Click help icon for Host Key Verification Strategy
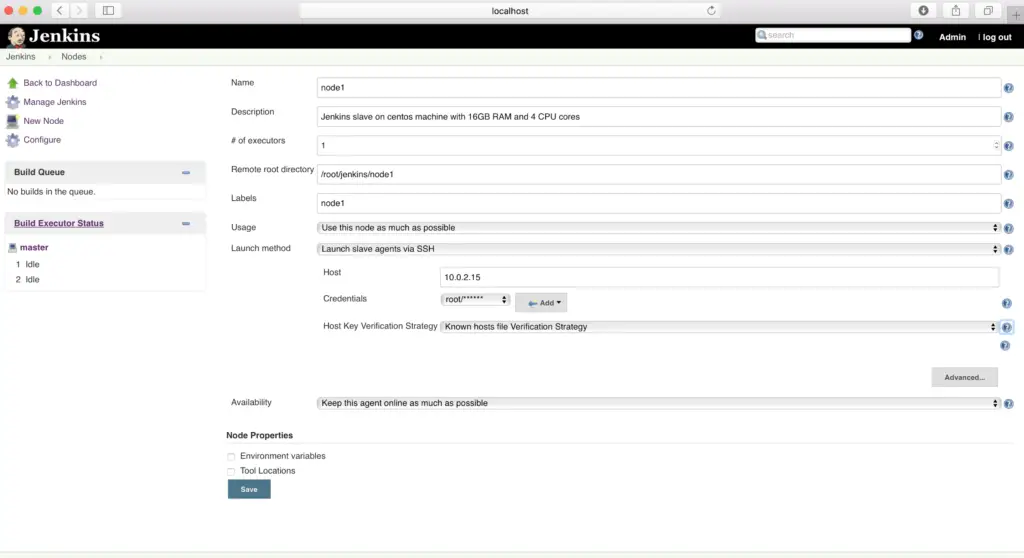1024x558 pixels. click(x=1006, y=327)
